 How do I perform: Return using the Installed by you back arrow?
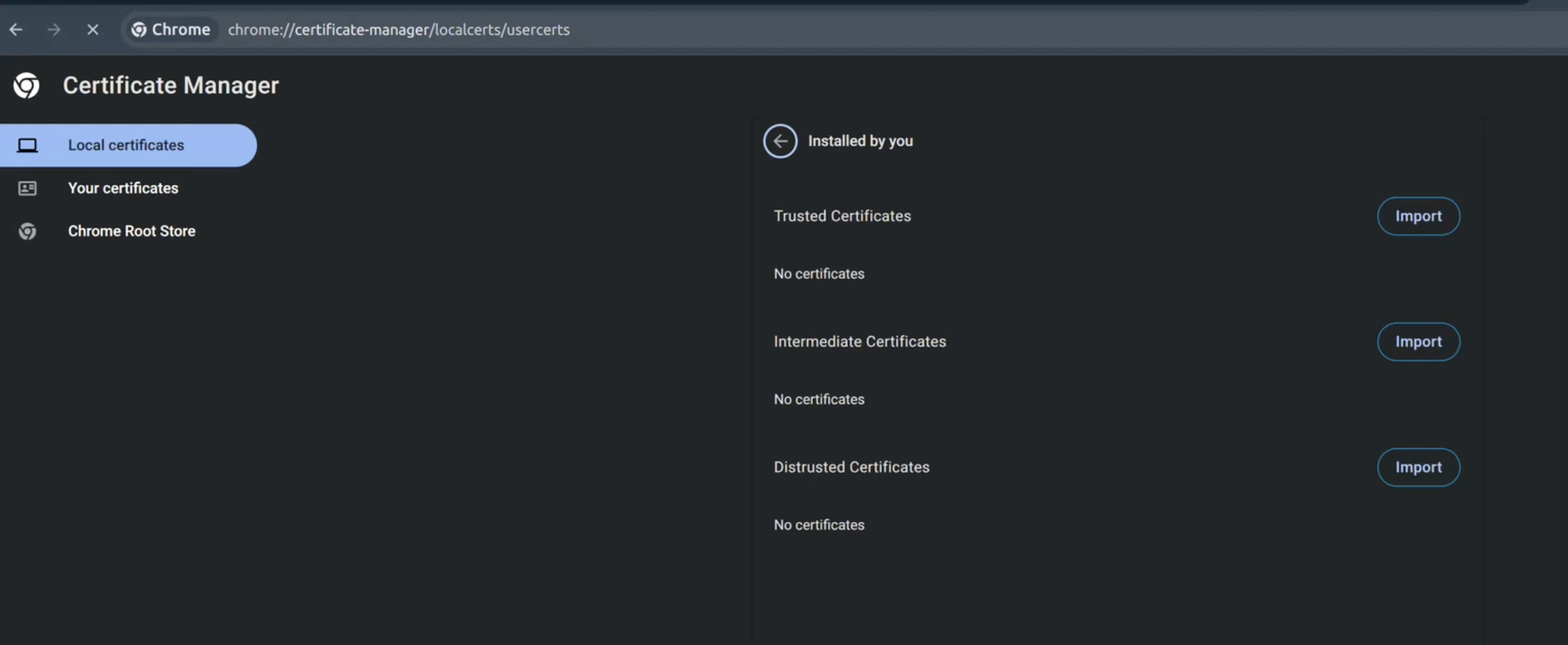pyautogui.click(x=780, y=141)
